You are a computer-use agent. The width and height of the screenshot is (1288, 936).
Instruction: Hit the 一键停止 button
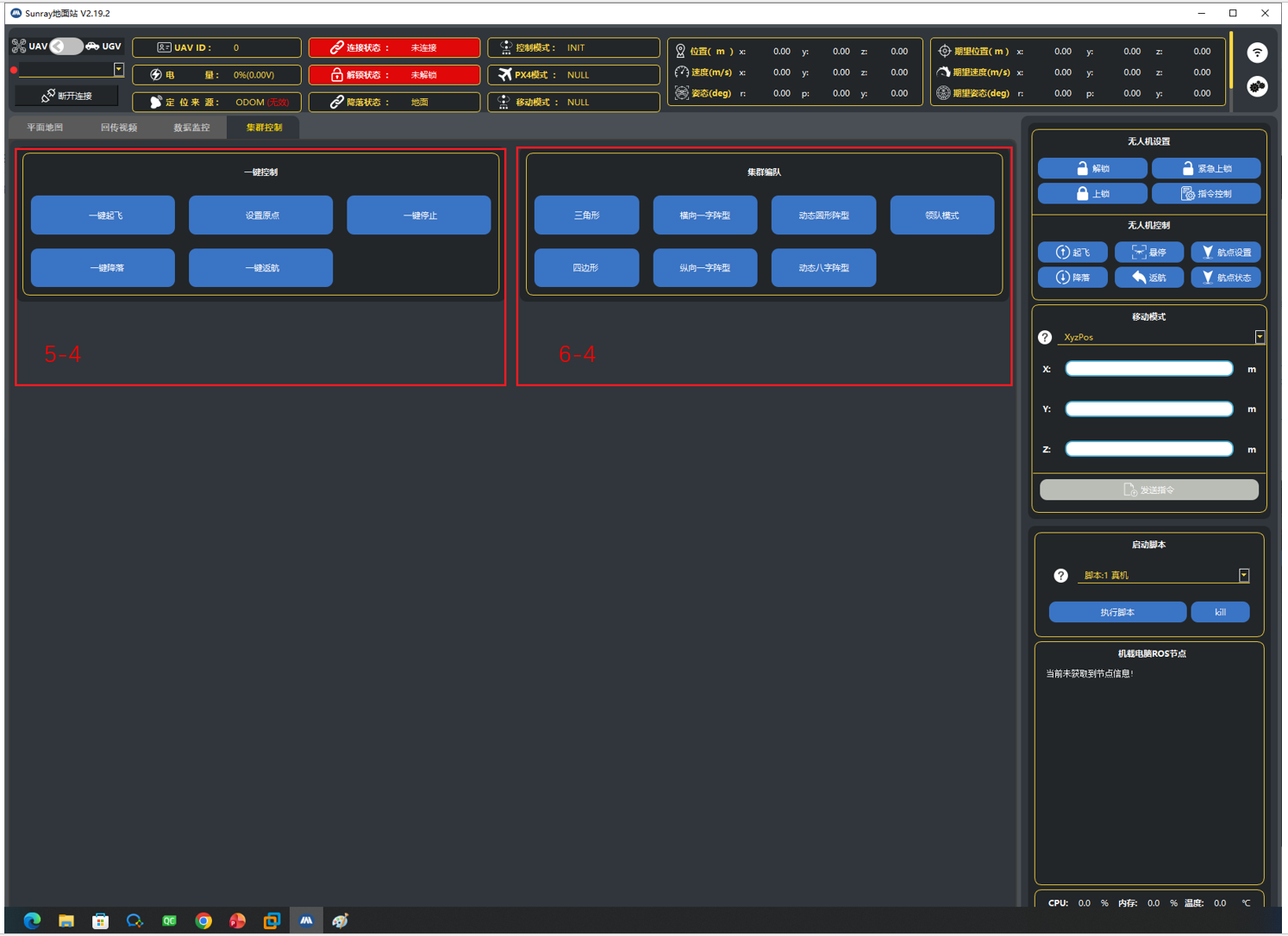pos(419,215)
